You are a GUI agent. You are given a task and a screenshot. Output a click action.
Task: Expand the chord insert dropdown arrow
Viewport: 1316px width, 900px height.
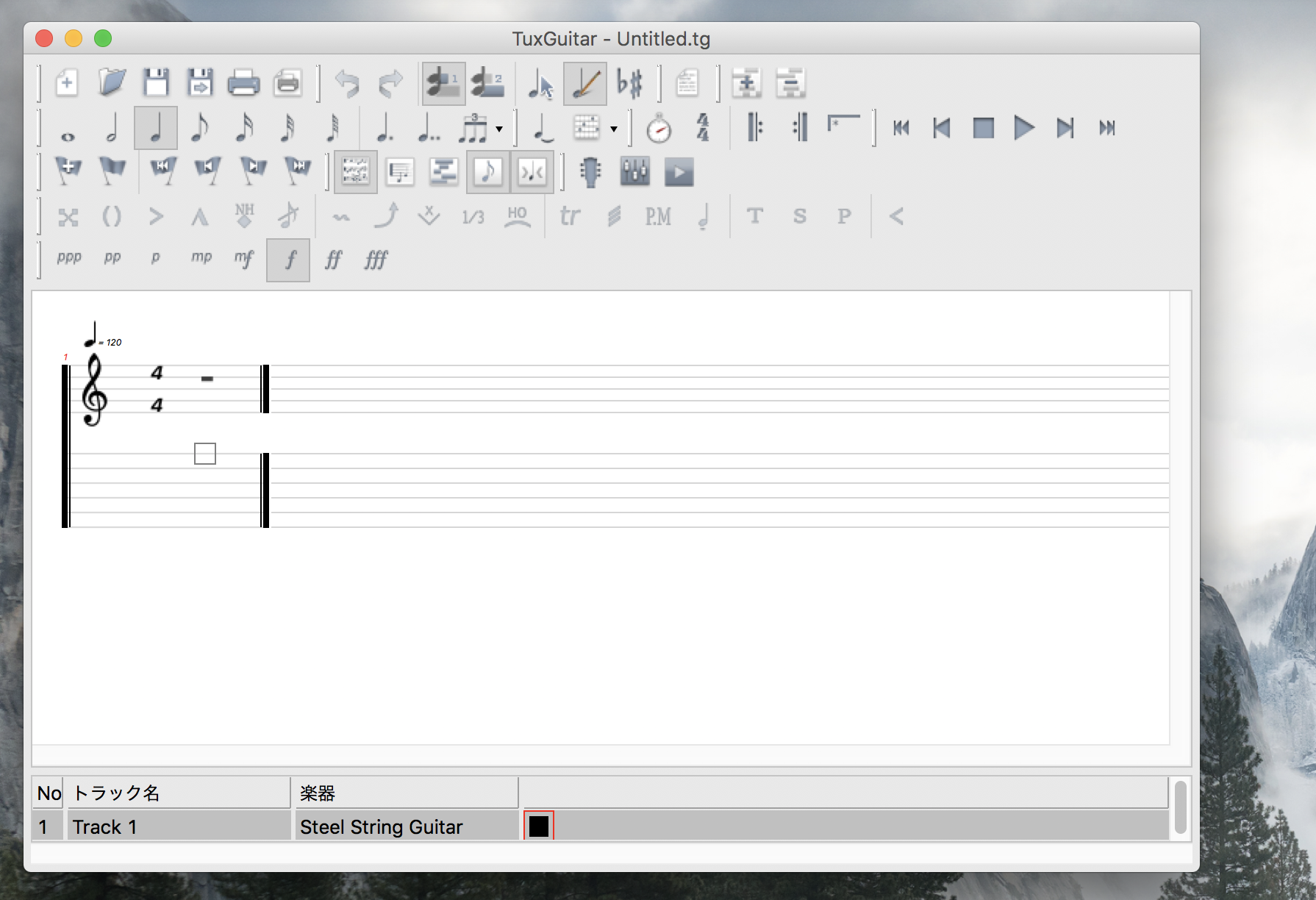(614, 129)
